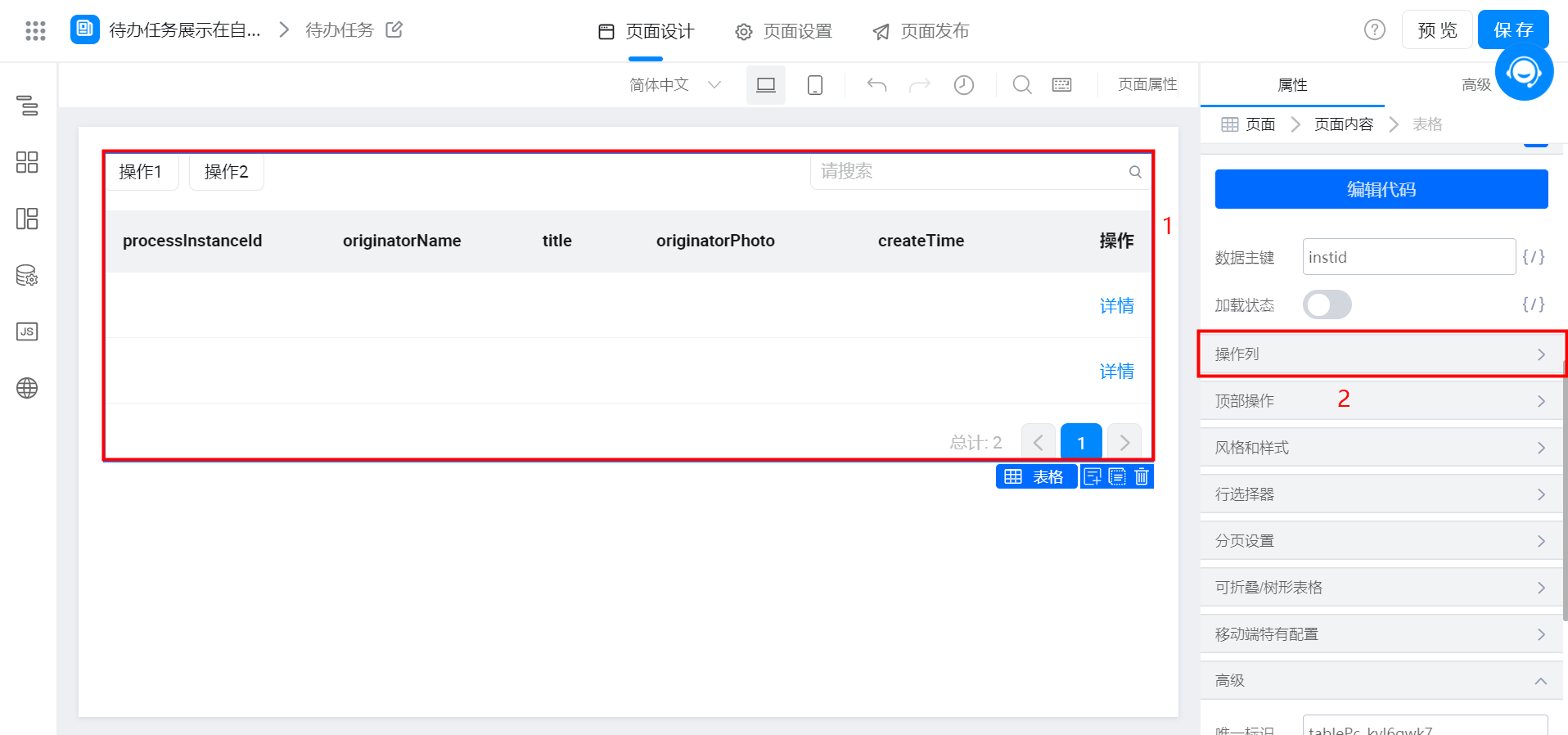Copy the selected table component
1568x735 pixels.
(x=1117, y=476)
